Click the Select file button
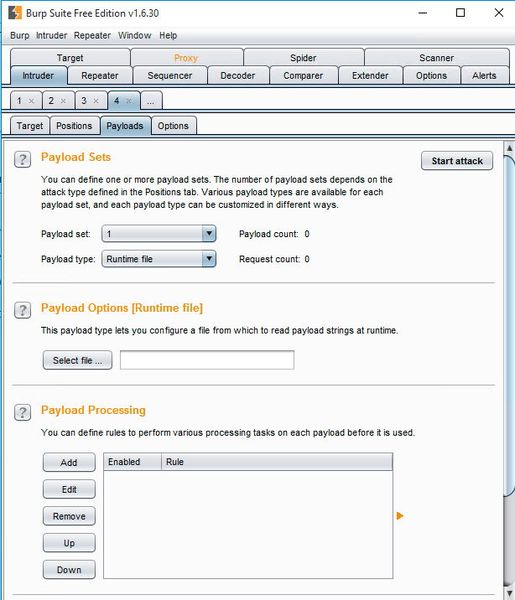The width and height of the screenshot is (515, 600). pyautogui.click(x=78, y=360)
